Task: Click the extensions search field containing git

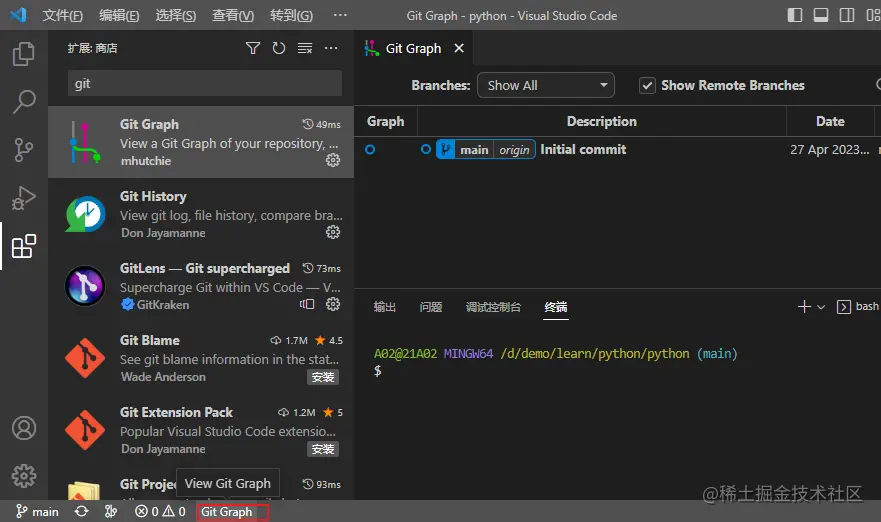Action: [x=205, y=83]
